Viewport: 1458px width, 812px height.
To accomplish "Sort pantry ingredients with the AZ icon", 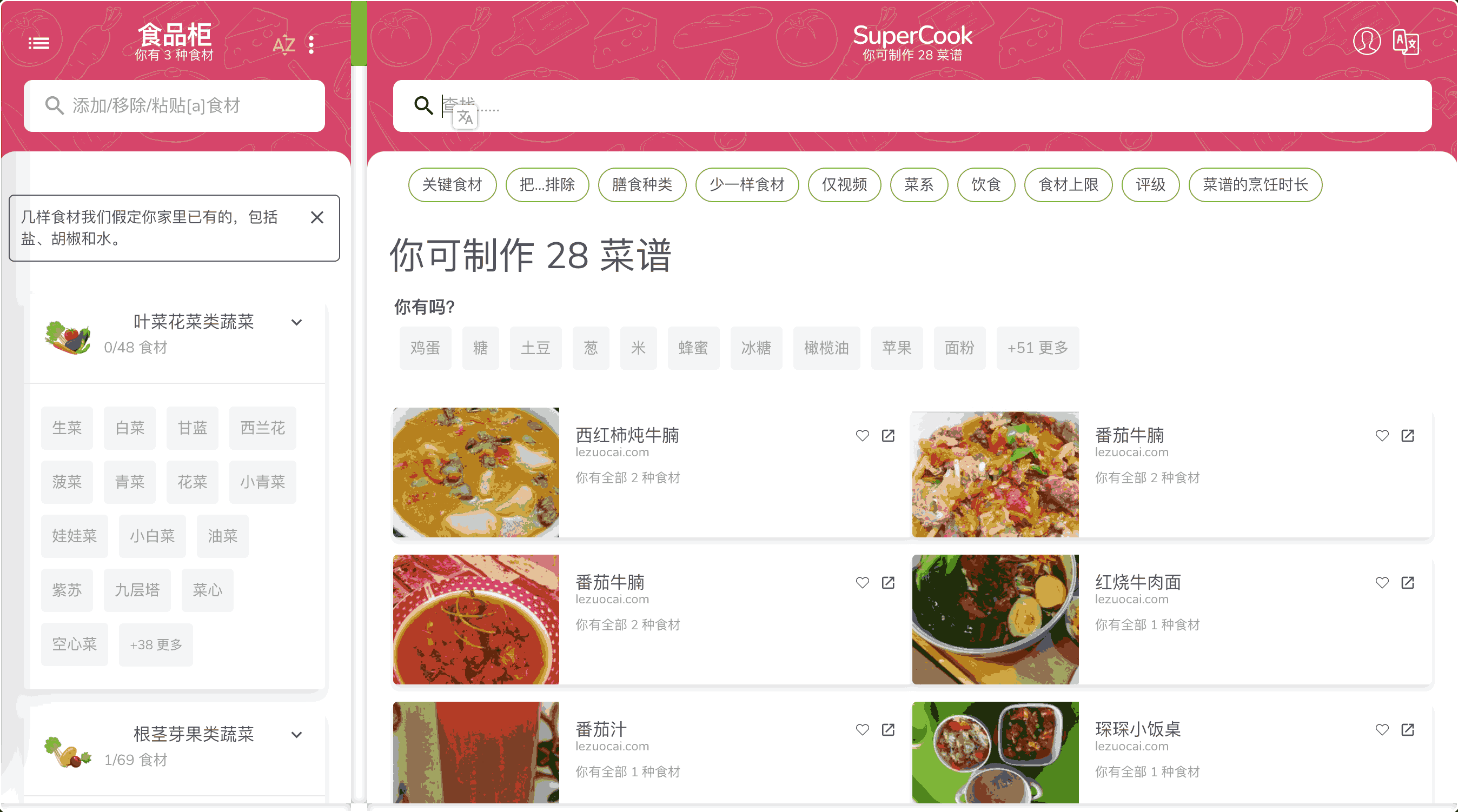I will (283, 44).
